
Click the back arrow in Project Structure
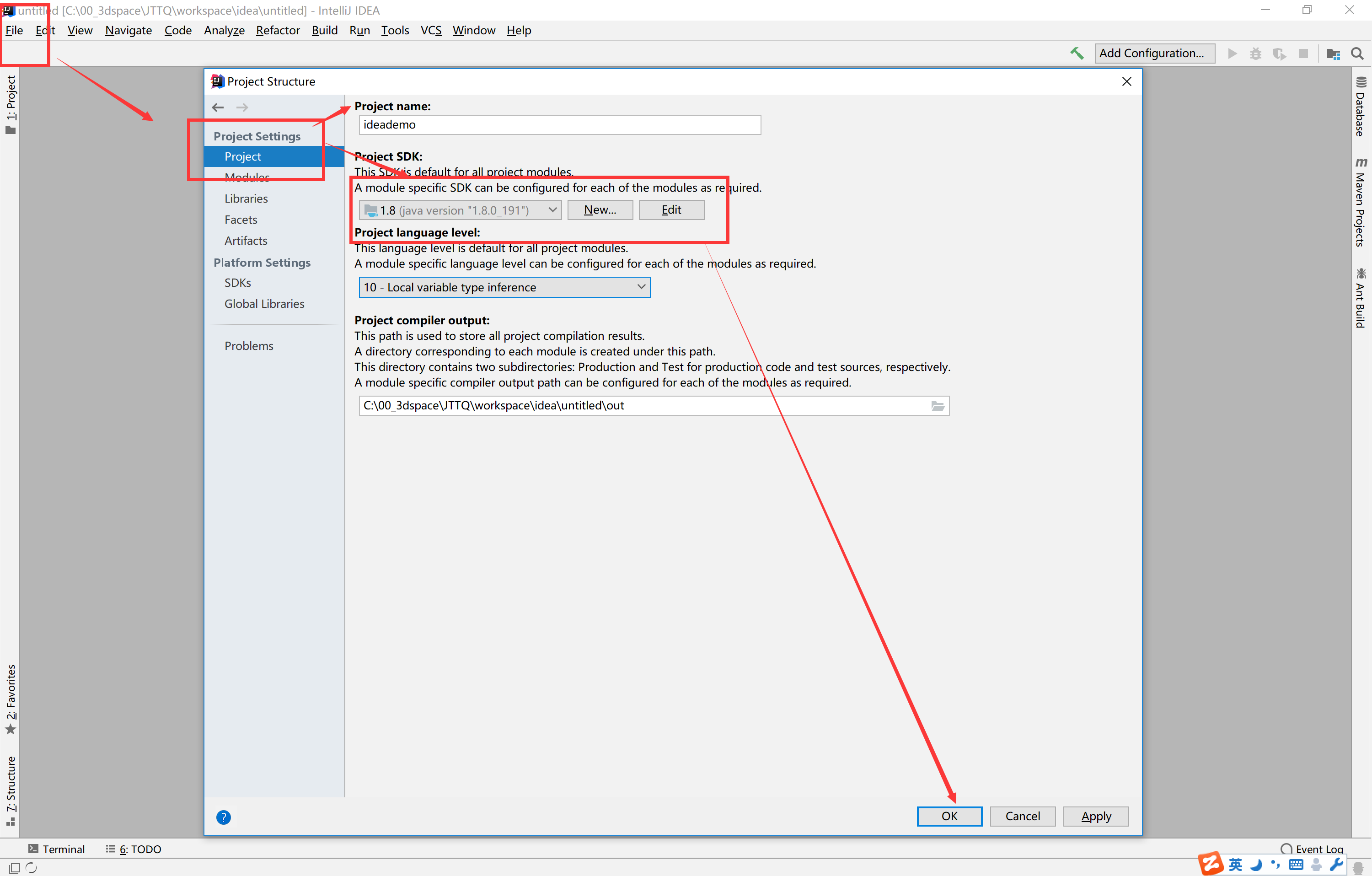(218, 107)
